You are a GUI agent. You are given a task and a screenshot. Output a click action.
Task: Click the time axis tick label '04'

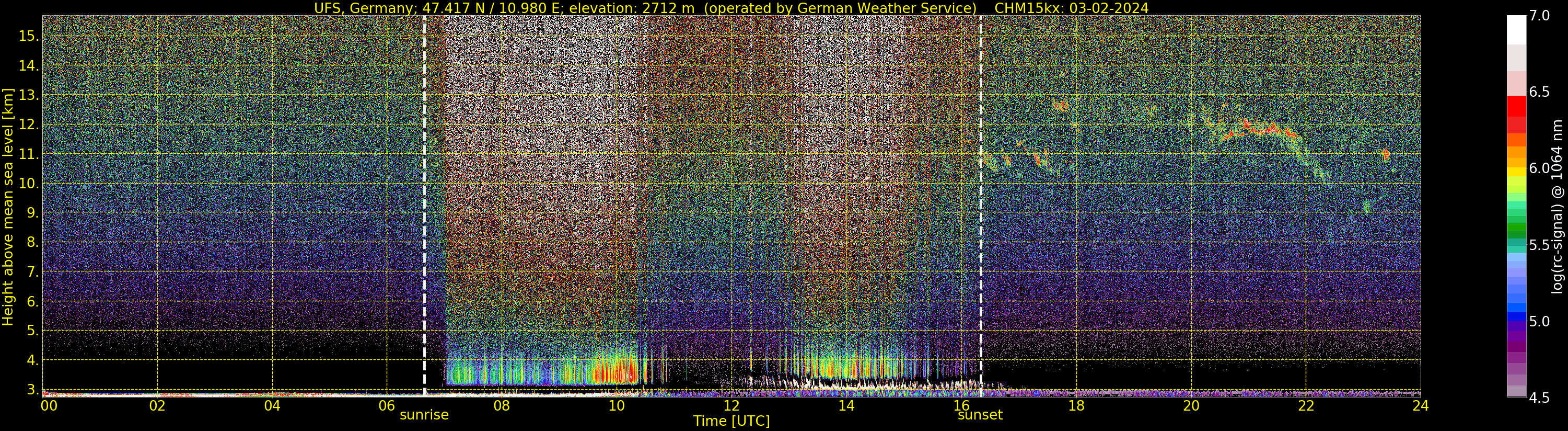pos(272,405)
